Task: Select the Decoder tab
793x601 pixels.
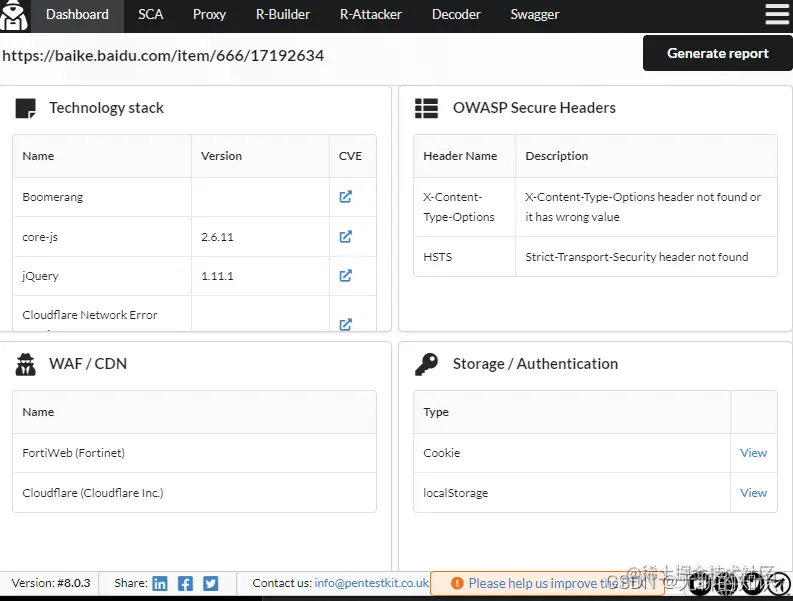Action: point(456,15)
